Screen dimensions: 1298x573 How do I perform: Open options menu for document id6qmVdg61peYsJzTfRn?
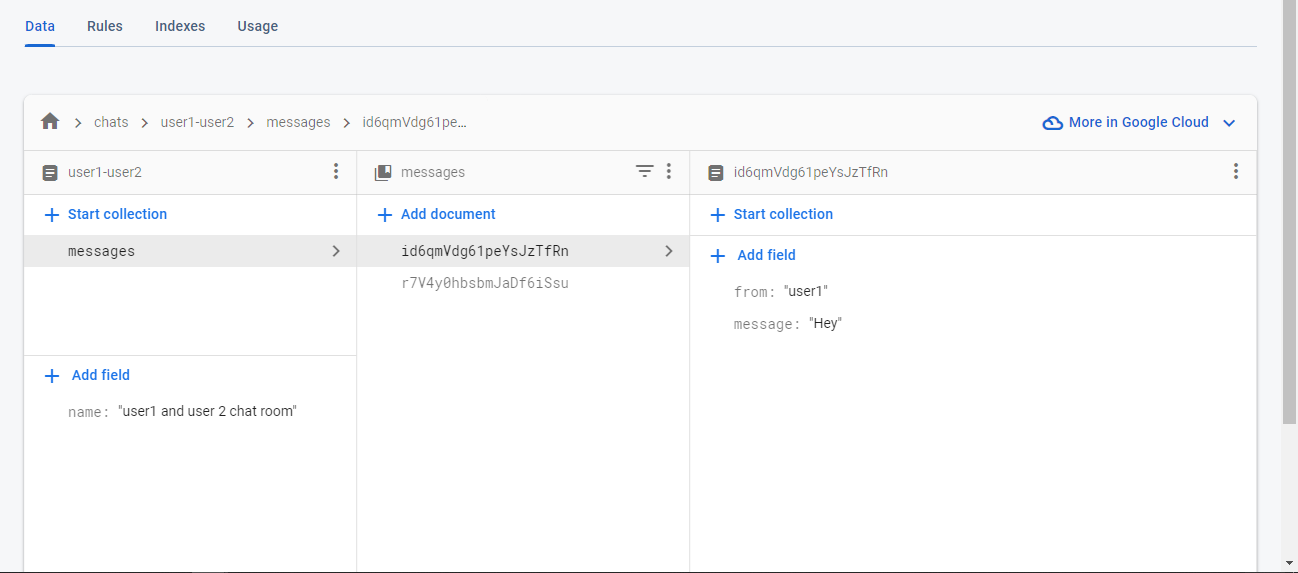pos(1236,172)
